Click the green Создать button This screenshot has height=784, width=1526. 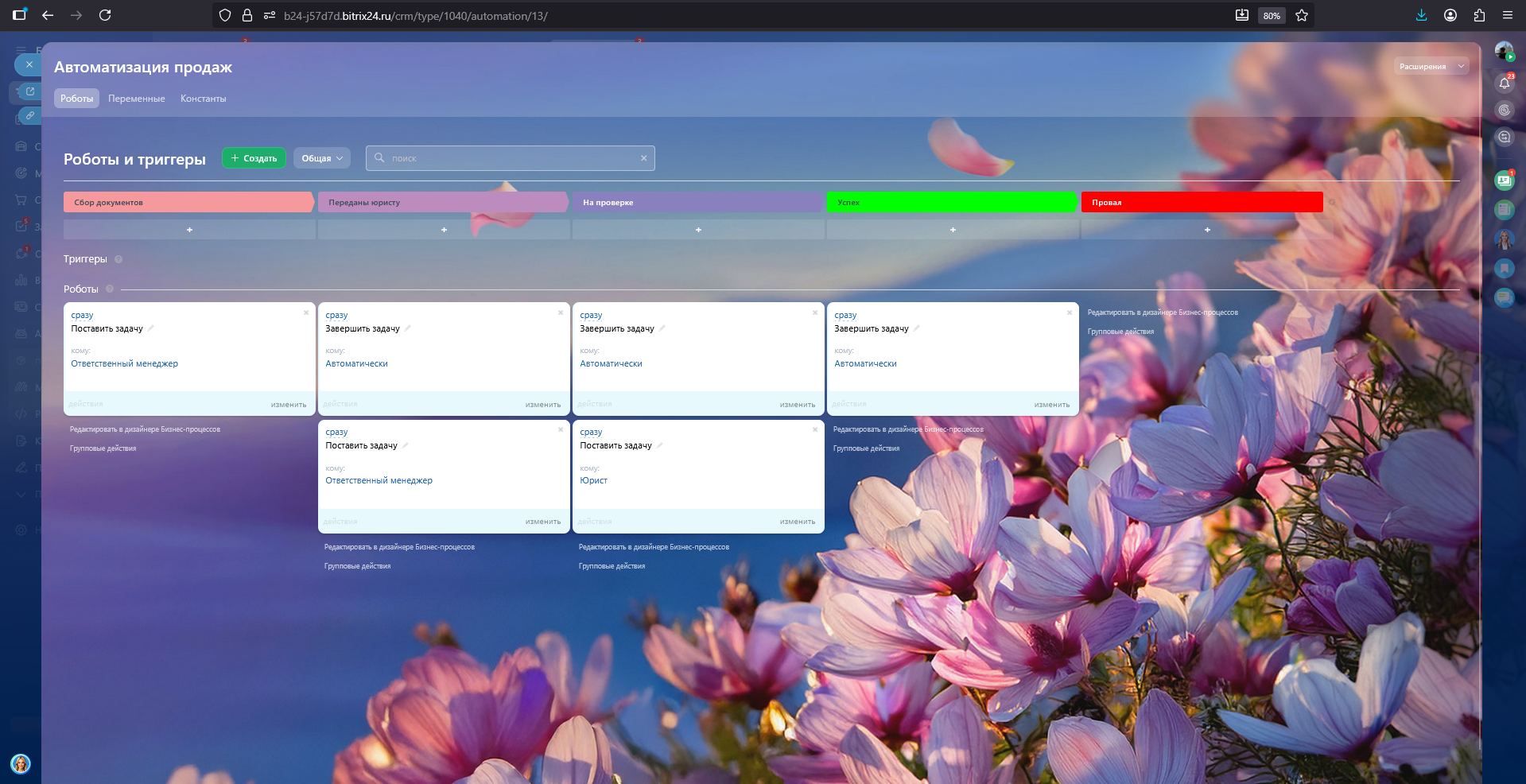pyautogui.click(x=254, y=158)
